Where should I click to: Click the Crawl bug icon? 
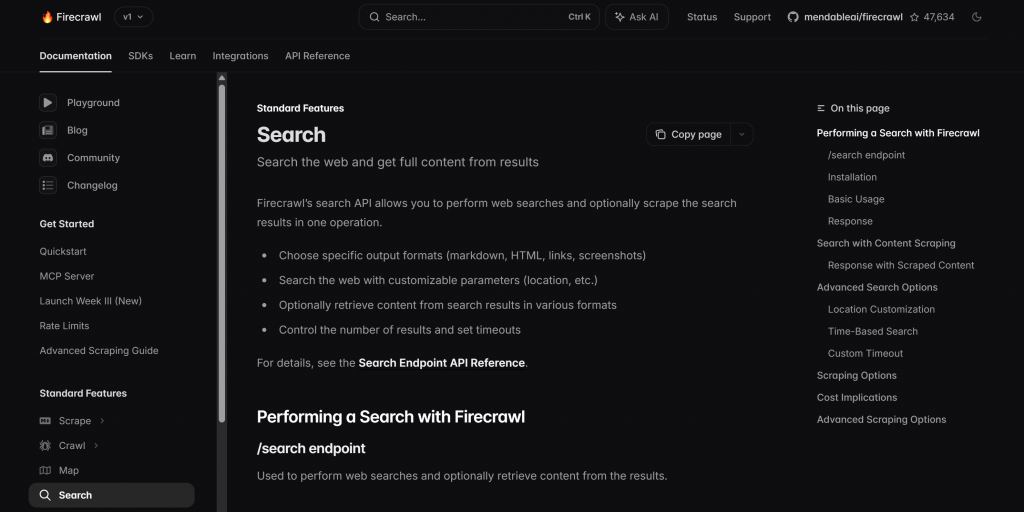(45, 445)
